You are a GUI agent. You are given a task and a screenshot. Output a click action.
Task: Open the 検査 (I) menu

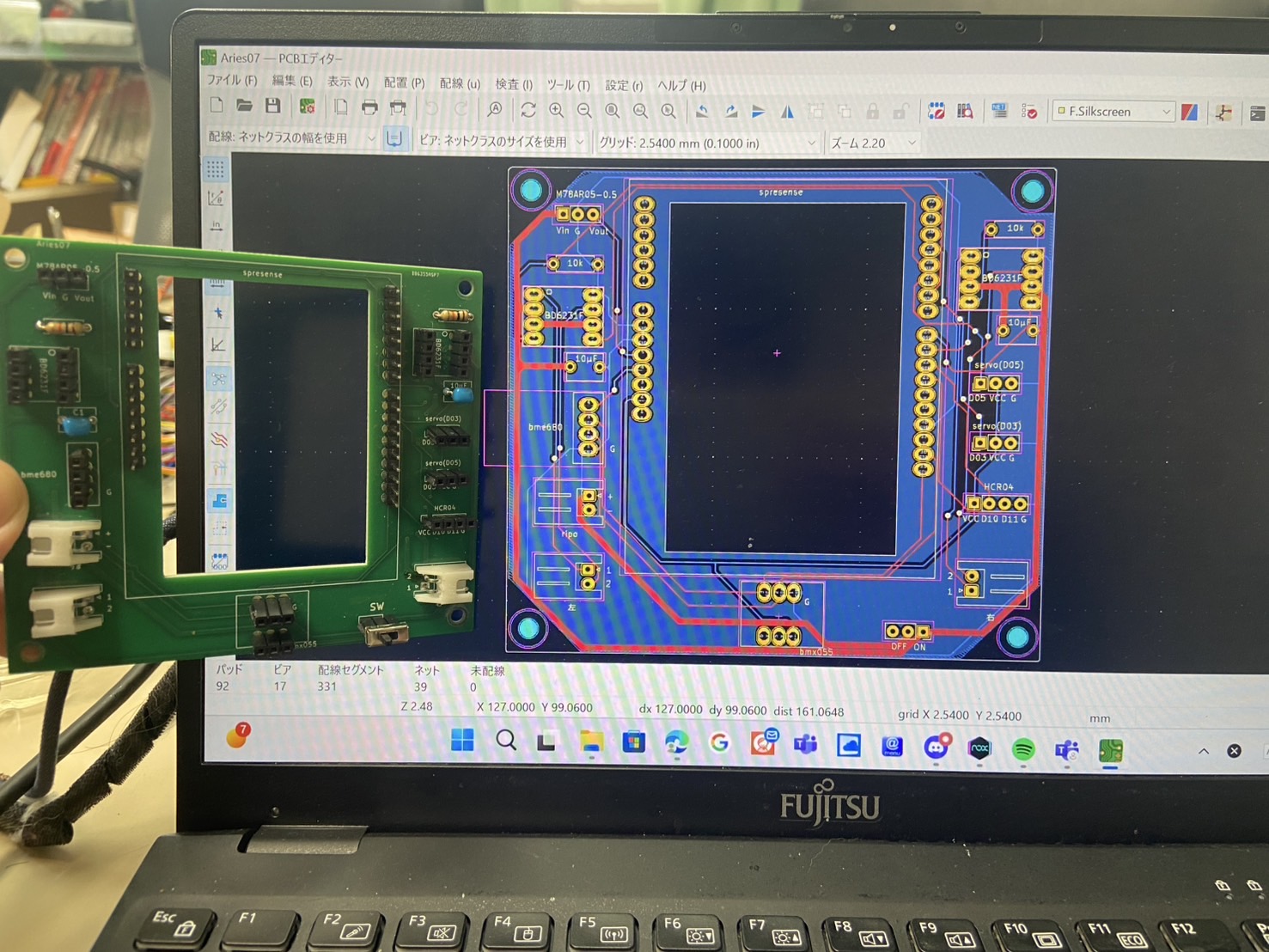pos(514,84)
